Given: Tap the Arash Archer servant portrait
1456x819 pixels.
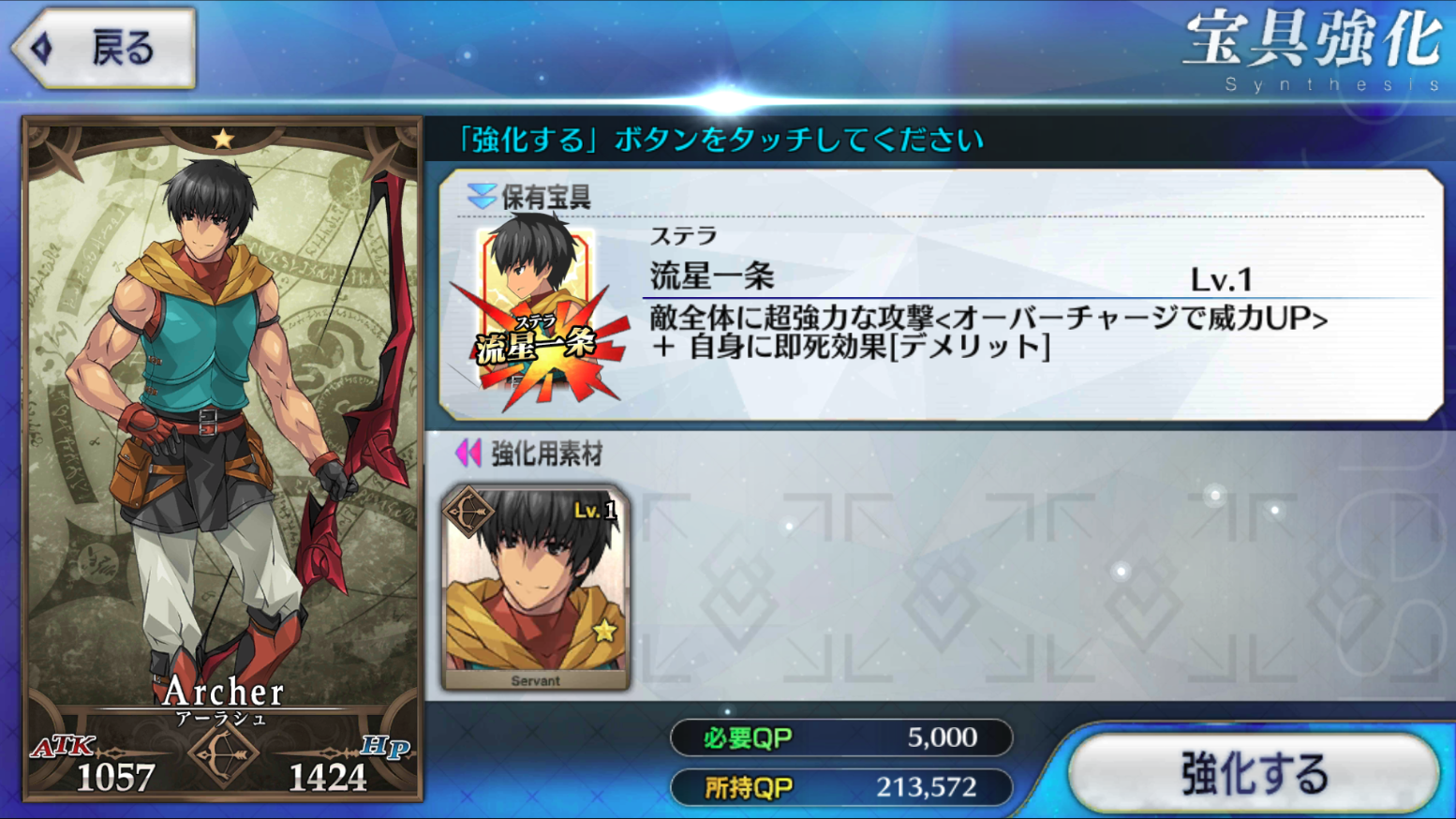Looking at the screenshot, I should [x=222, y=459].
